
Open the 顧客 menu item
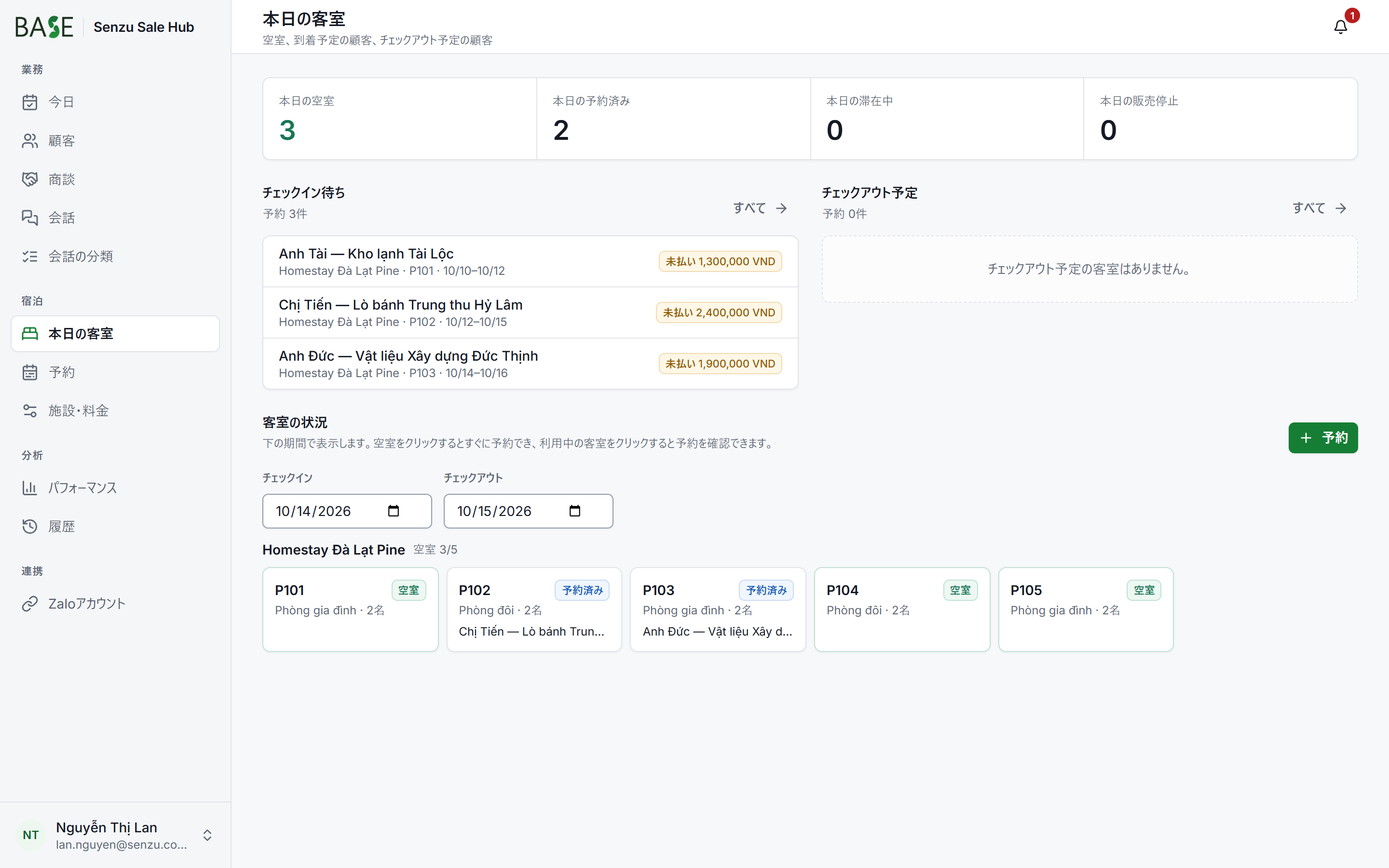(115, 141)
